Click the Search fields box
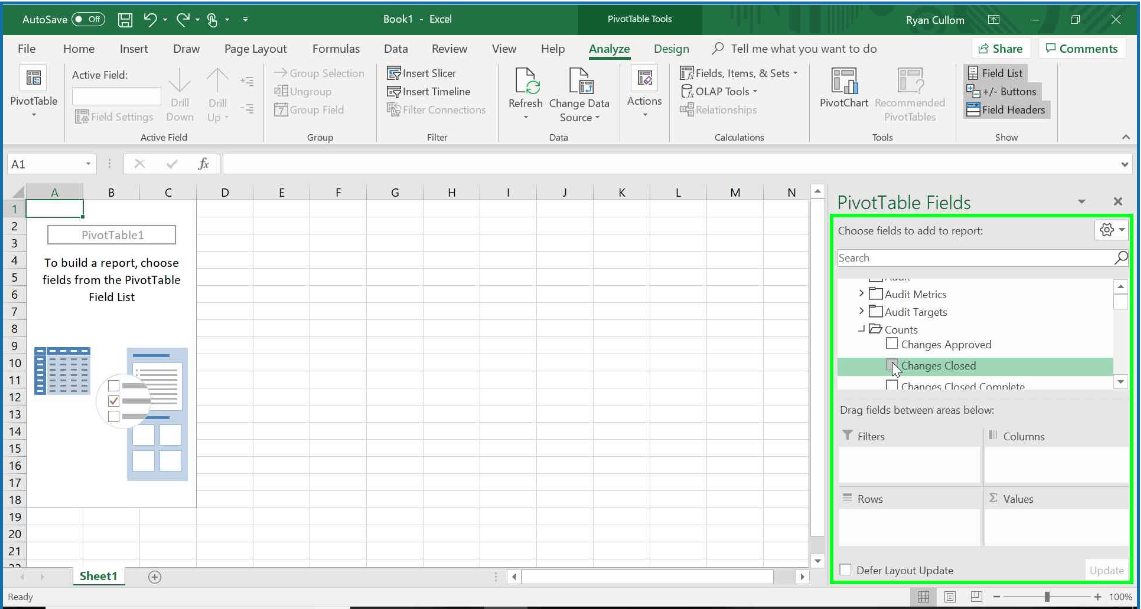 click(975, 258)
